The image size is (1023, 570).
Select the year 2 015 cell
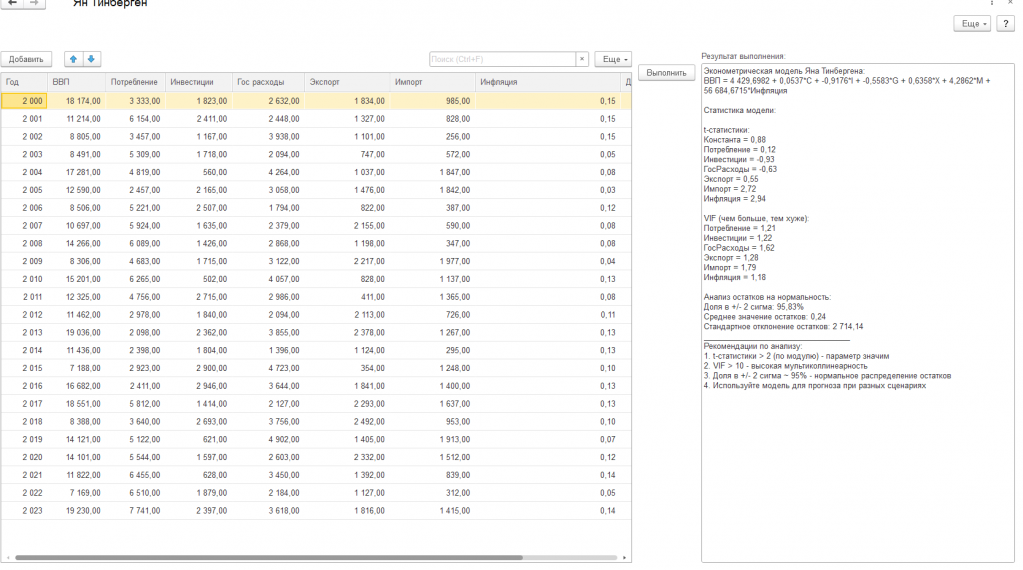tap(24, 368)
